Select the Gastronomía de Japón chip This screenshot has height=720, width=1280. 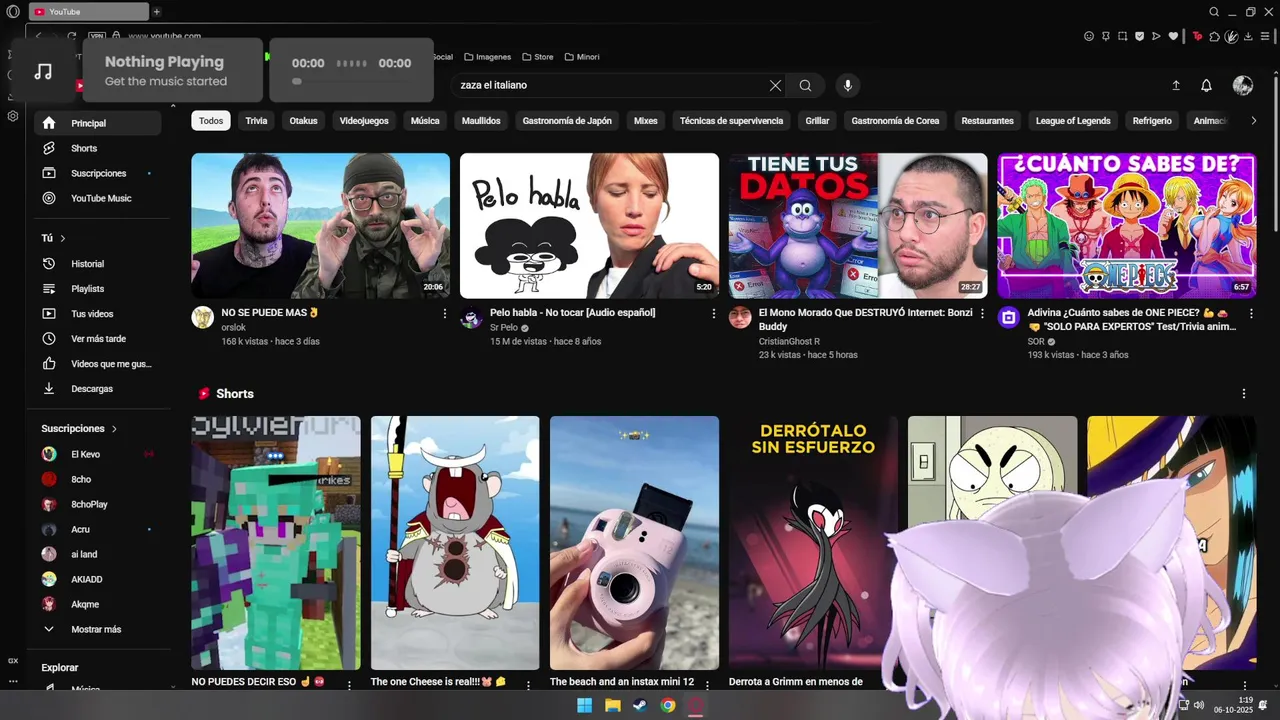567,121
